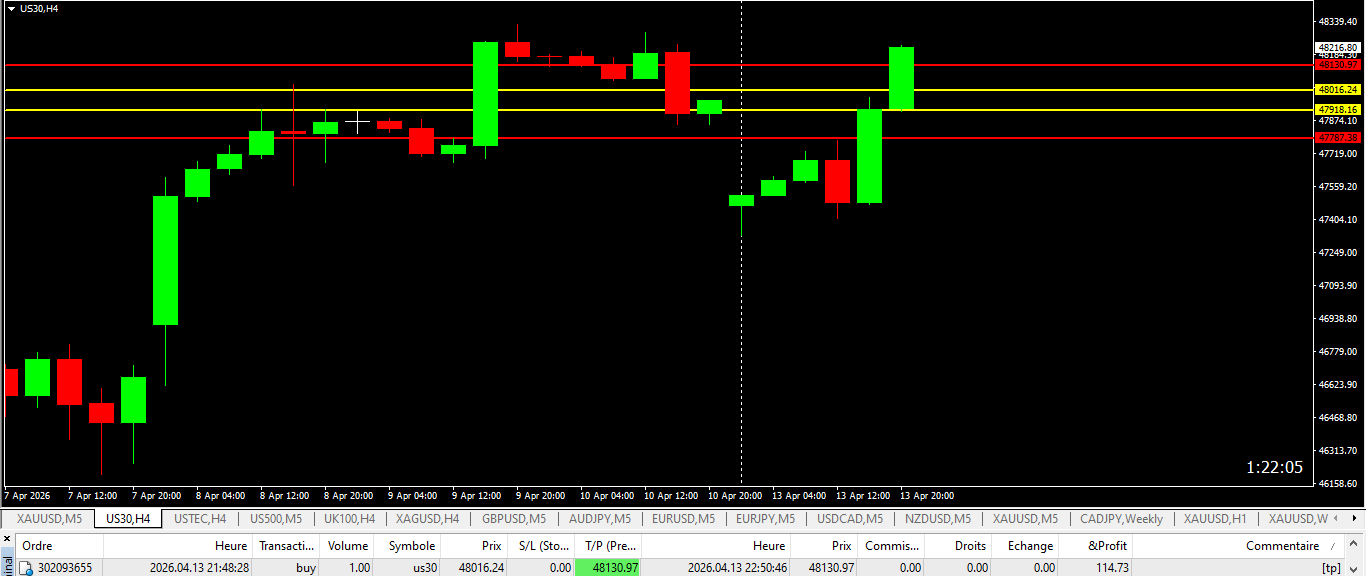This screenshot has width=1366, height=576.
Task: Click the red 48130.97 price axis label
Action: (1338, 65)
